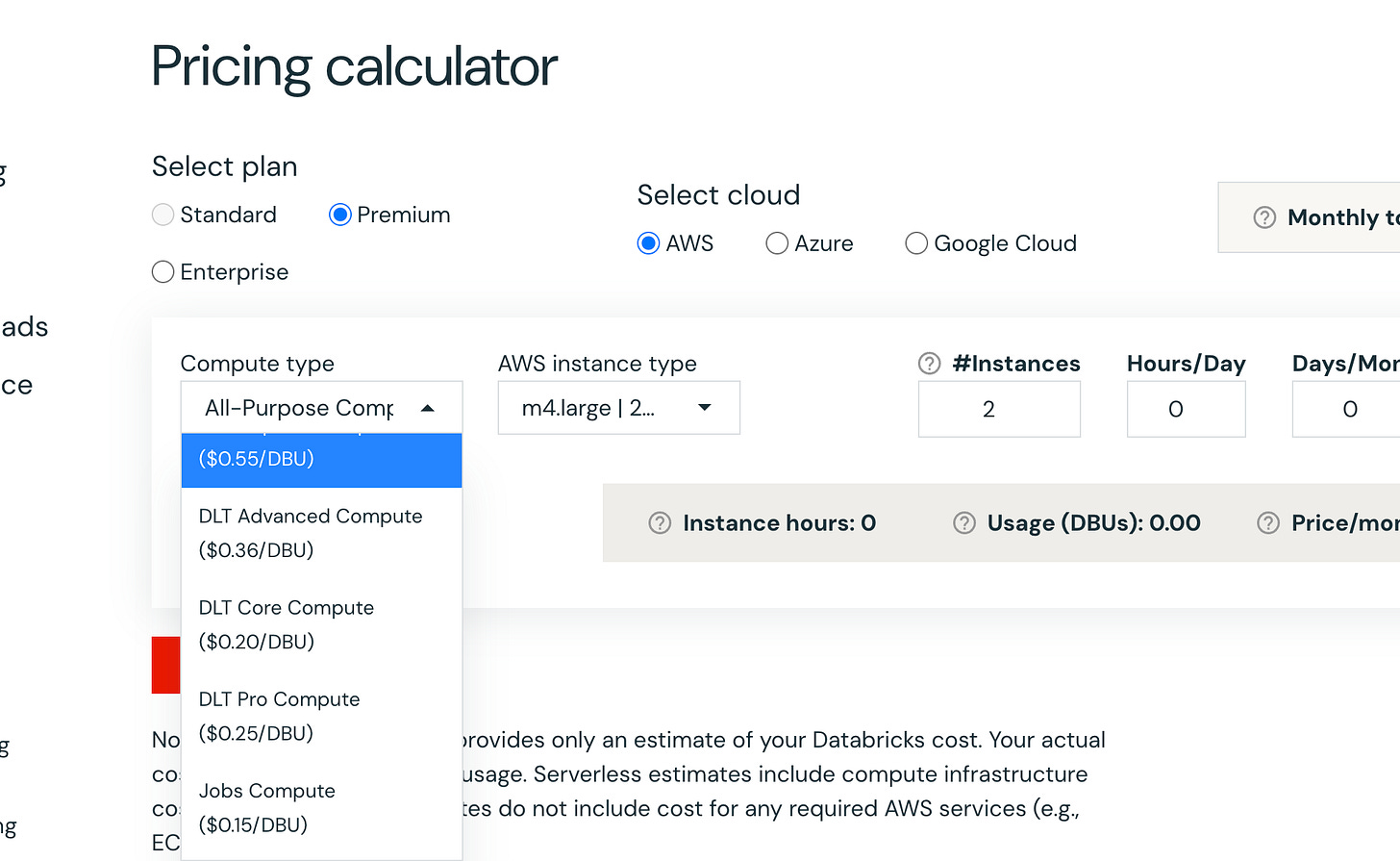Open the AWS instance type dropdown
The image size is (1400, 861).
click(x=618, y=408)
